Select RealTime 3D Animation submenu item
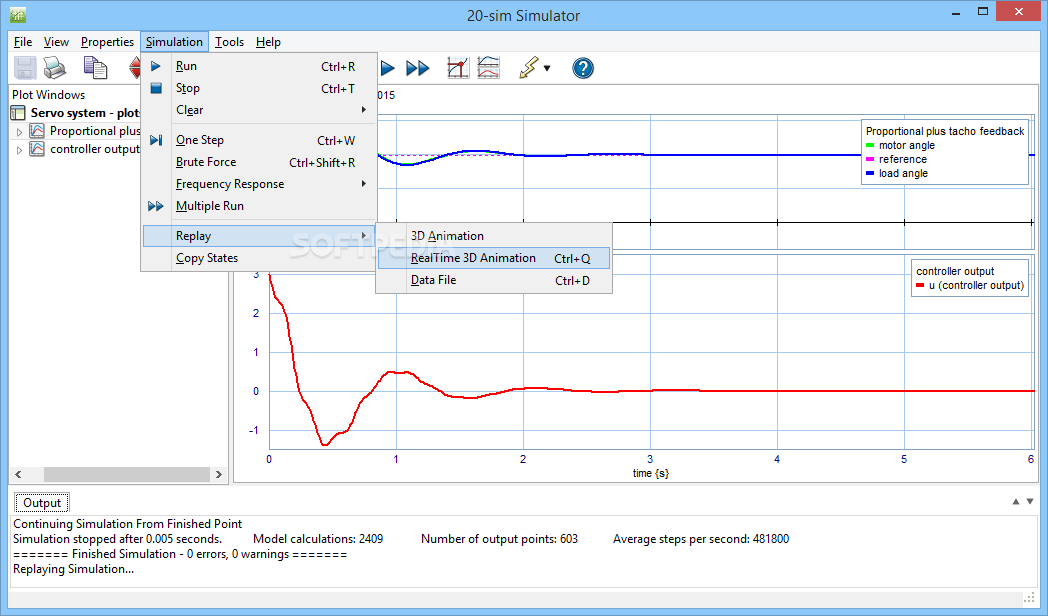 pos(494,258)
